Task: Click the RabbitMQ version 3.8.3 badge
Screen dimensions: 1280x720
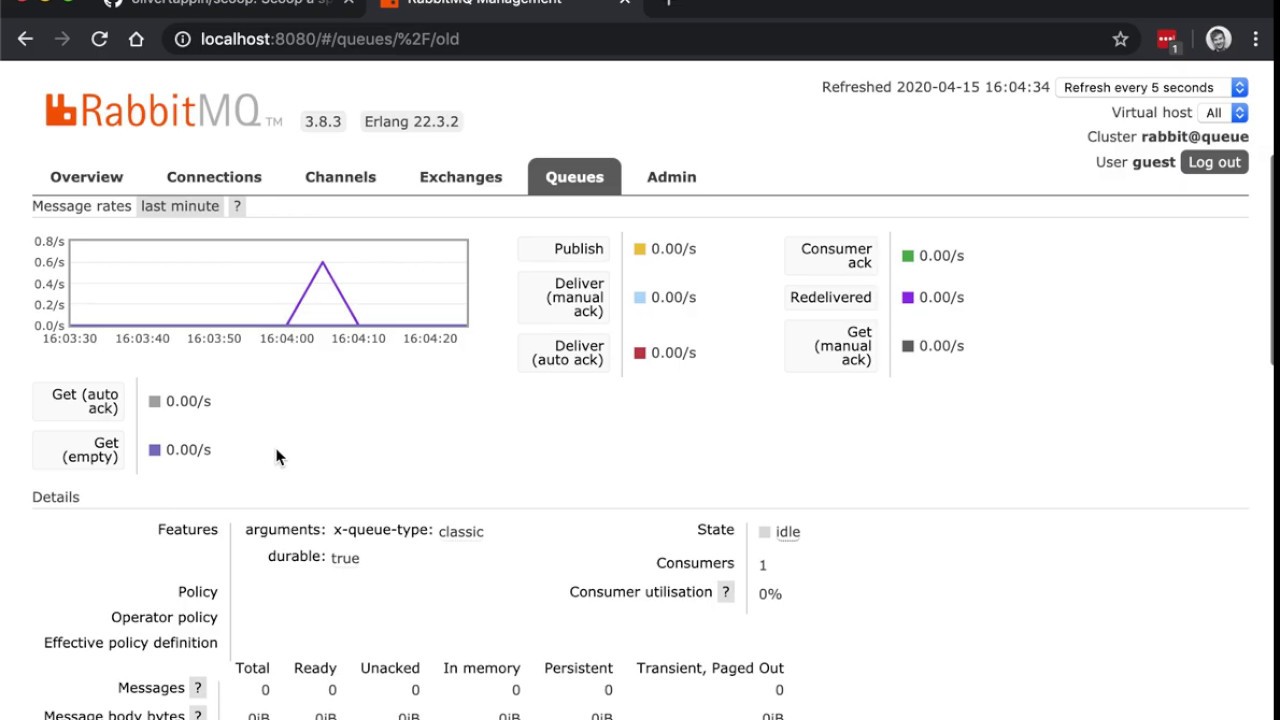Action: click(323, 122)
